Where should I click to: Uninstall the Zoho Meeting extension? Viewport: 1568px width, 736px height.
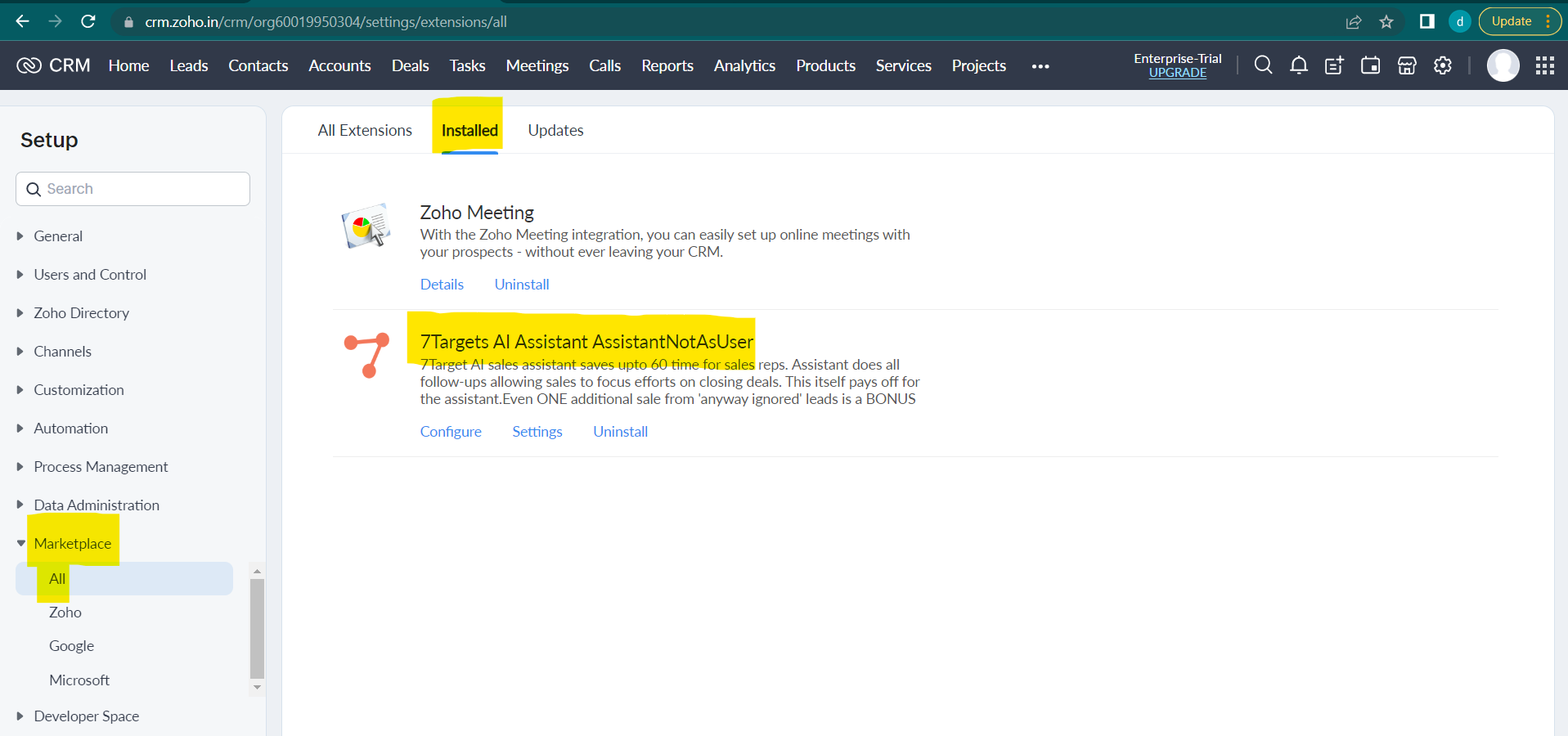coord(521,285)
